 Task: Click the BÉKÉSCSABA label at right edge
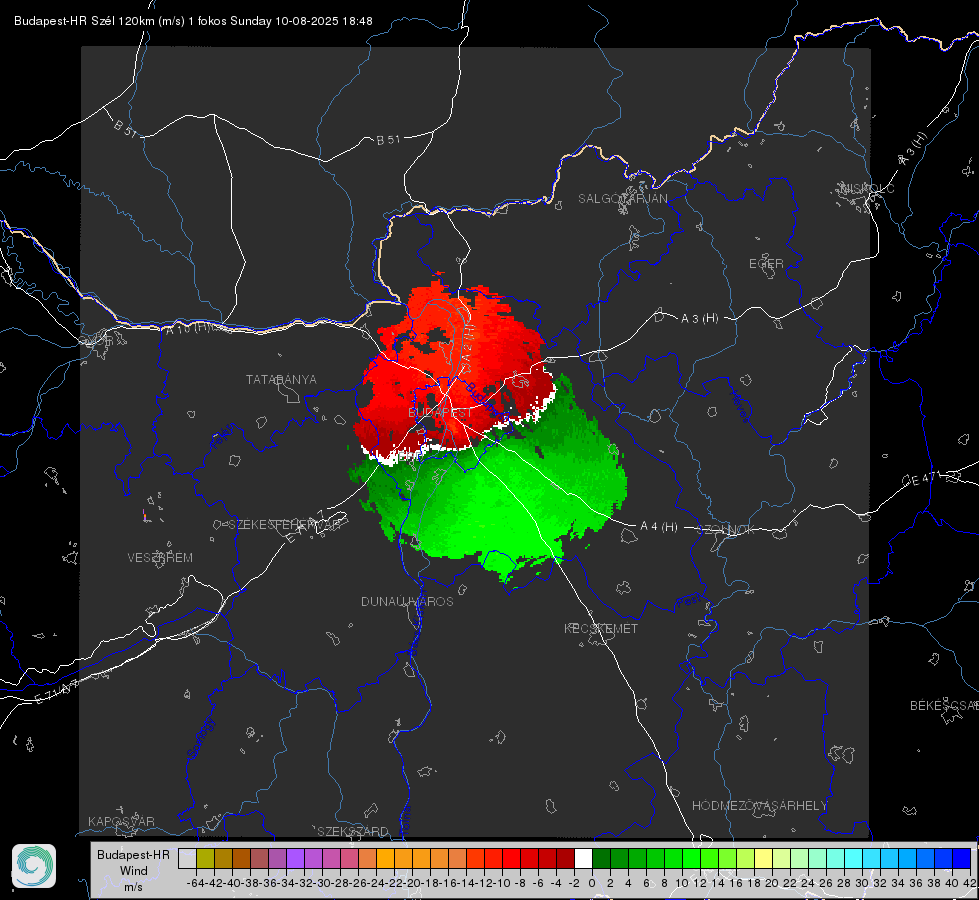944,705
